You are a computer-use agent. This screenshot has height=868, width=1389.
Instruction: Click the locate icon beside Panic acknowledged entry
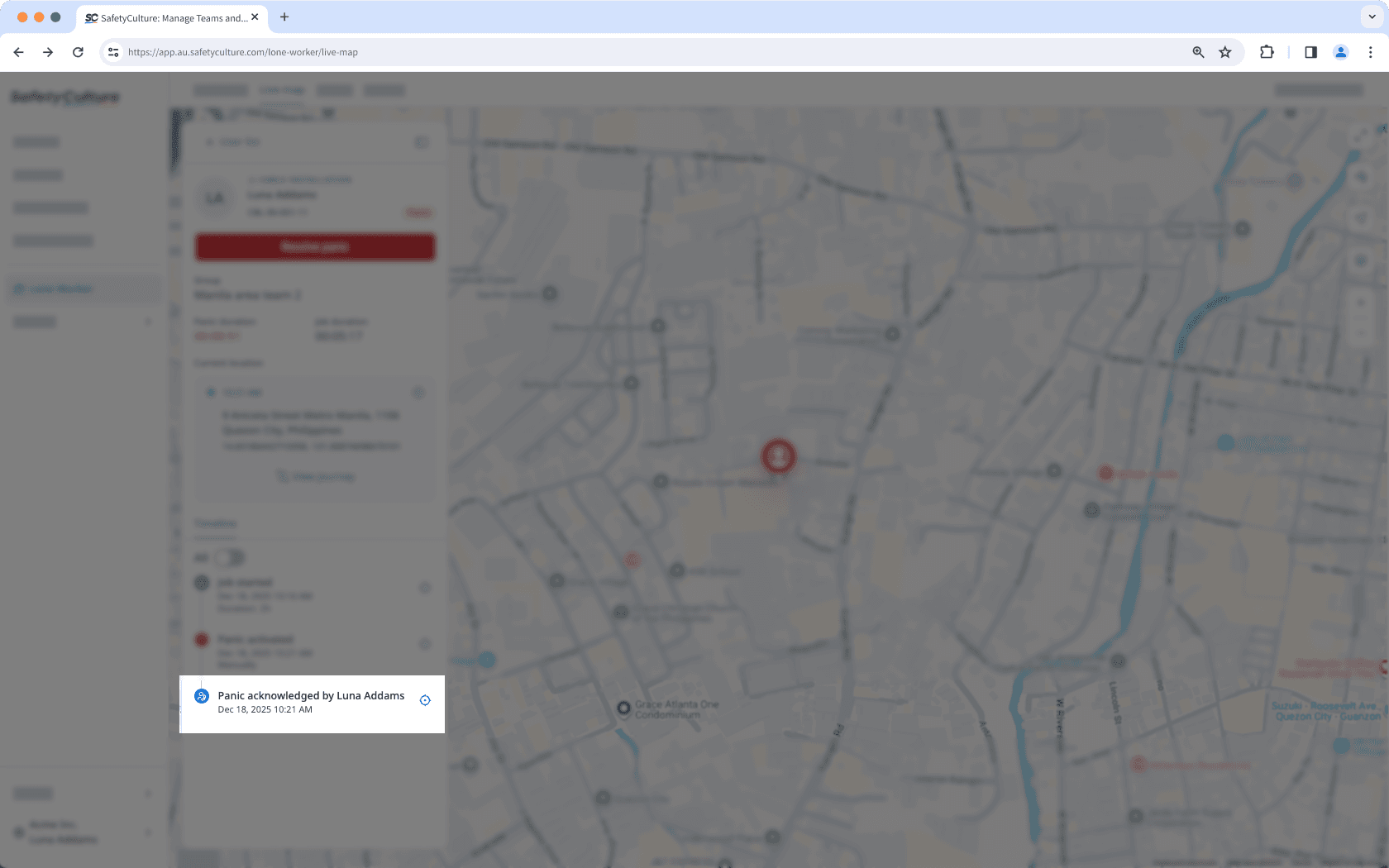pos(425,699)
